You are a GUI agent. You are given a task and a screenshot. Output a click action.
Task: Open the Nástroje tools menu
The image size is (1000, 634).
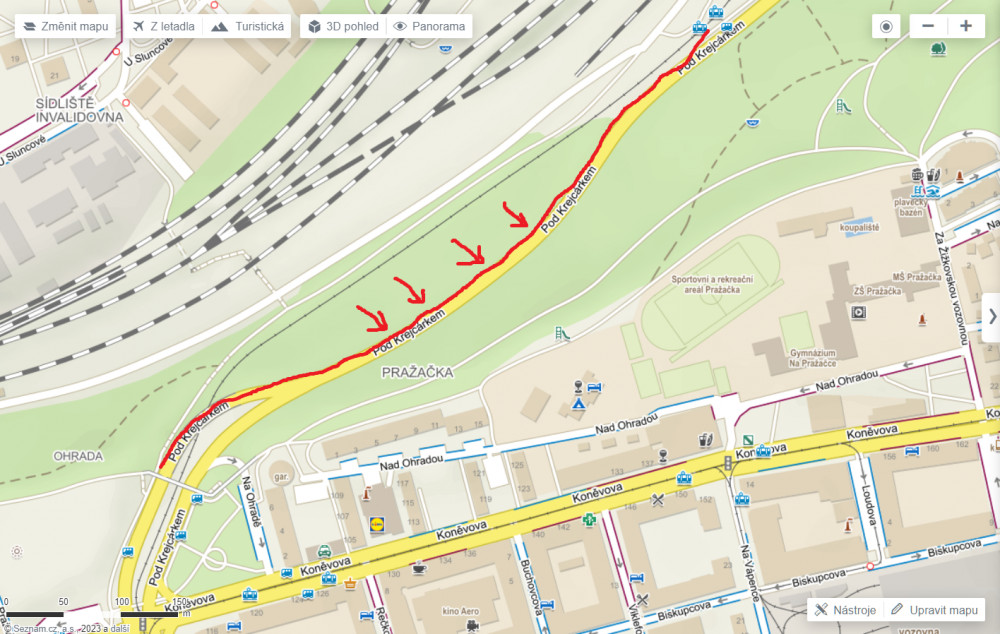tap(845, 610)
